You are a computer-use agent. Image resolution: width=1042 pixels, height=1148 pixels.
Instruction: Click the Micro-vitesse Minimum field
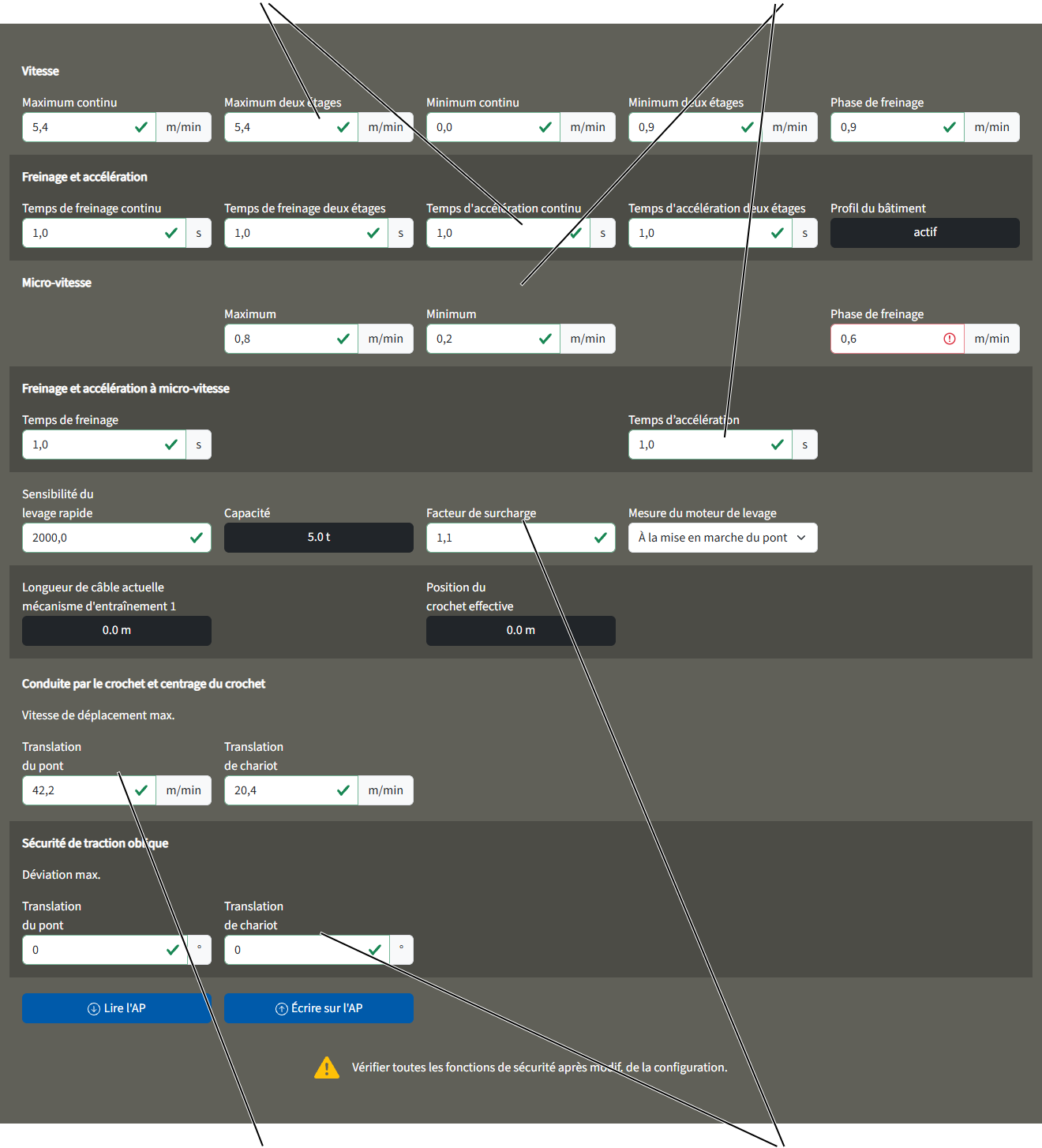pyautogui.click(x=493, y=339)
